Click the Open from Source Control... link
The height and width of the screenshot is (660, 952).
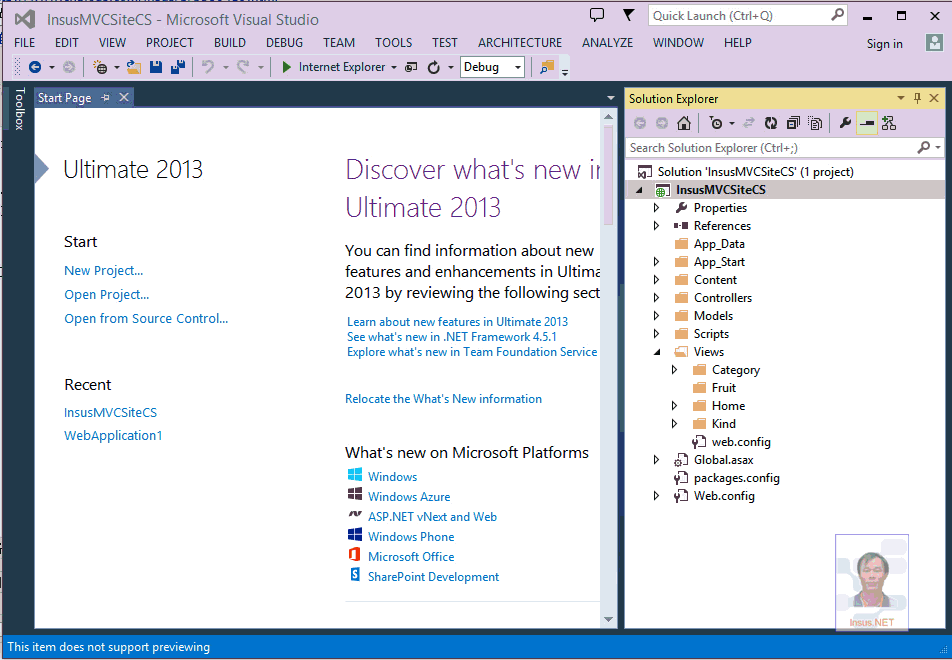pyautogui.click(x=146, y=318)
